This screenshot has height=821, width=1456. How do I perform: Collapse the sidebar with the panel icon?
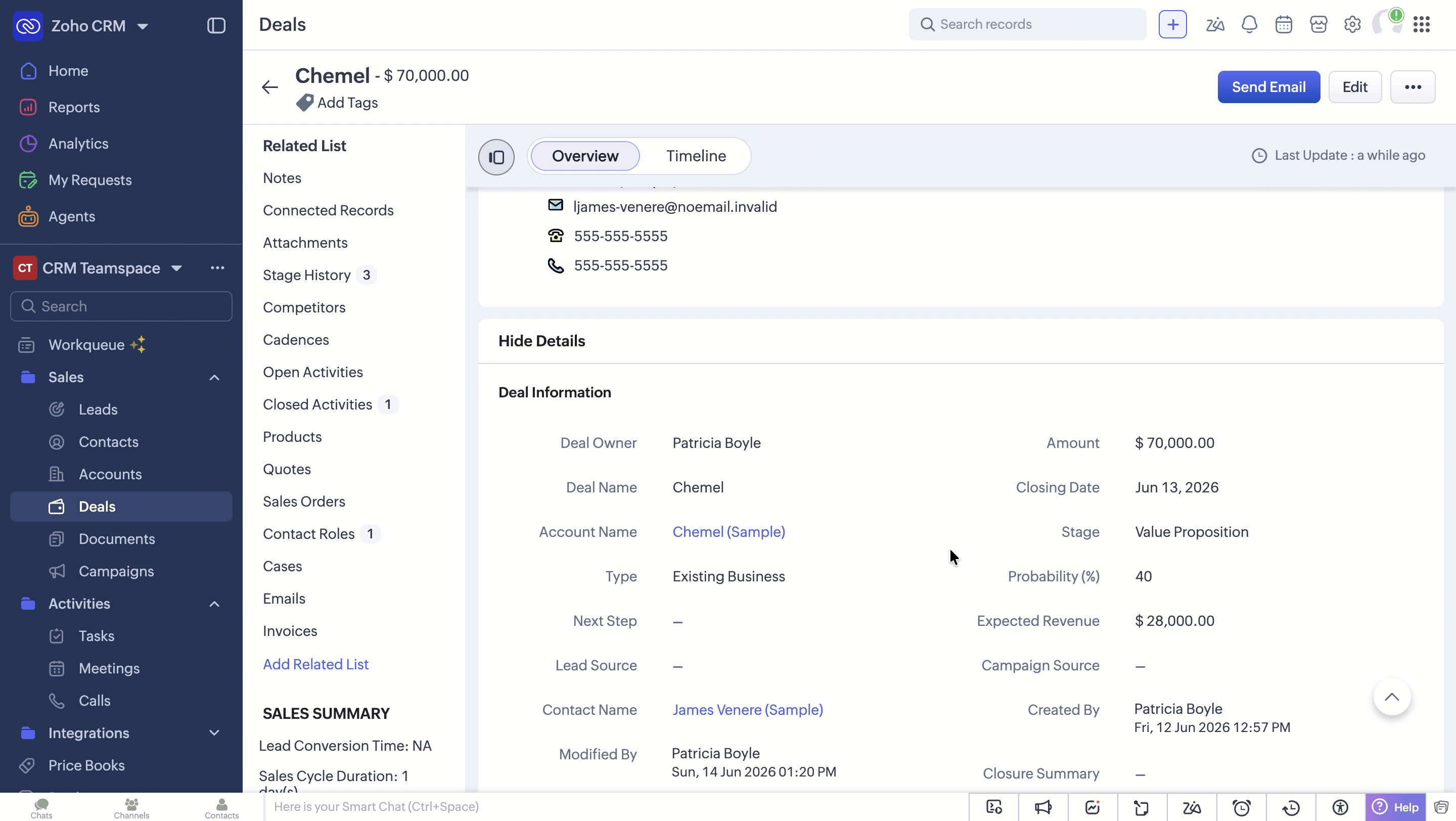[216, 25]
